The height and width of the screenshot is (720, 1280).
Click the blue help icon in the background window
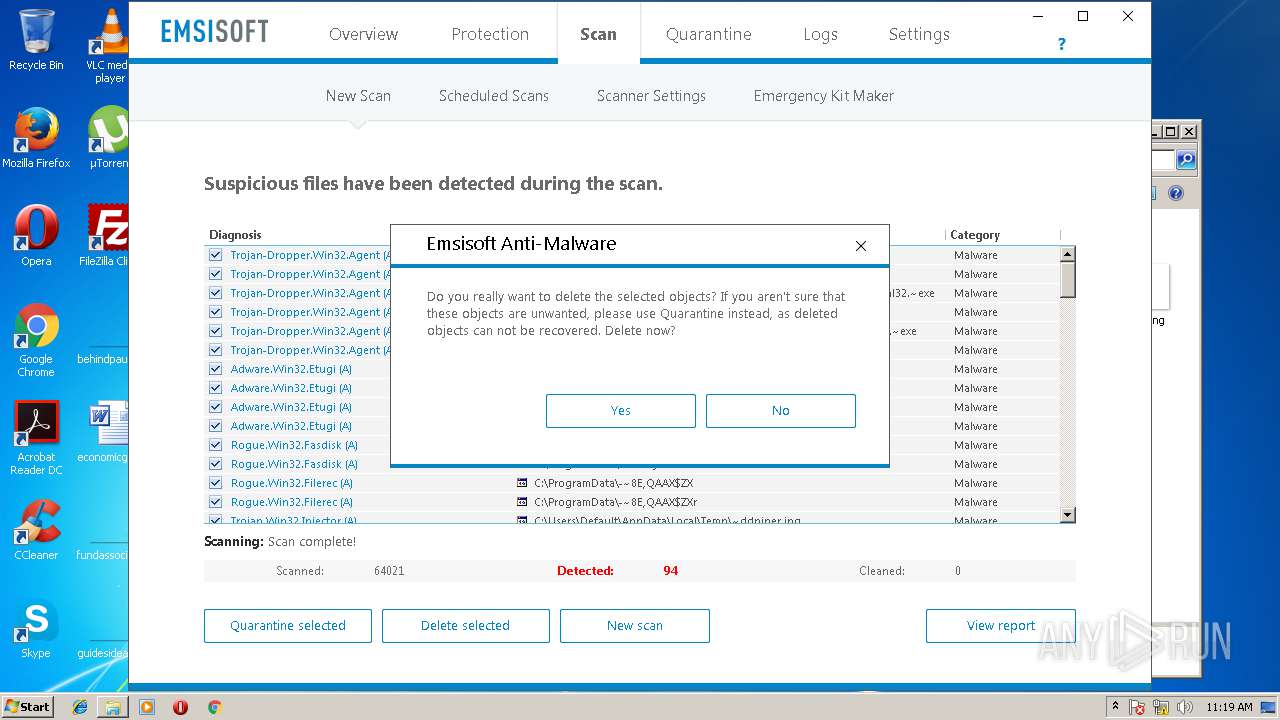click(1176, 193)
